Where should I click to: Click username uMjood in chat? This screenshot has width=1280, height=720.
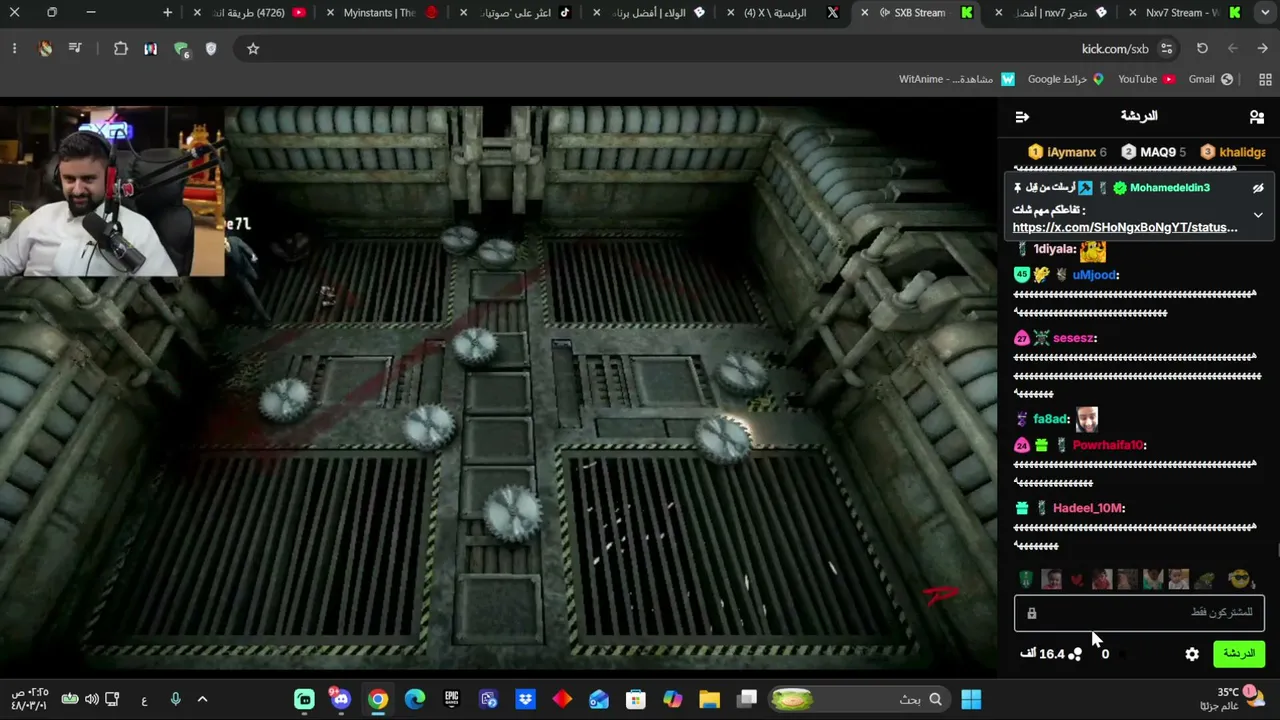(1095, 275)
